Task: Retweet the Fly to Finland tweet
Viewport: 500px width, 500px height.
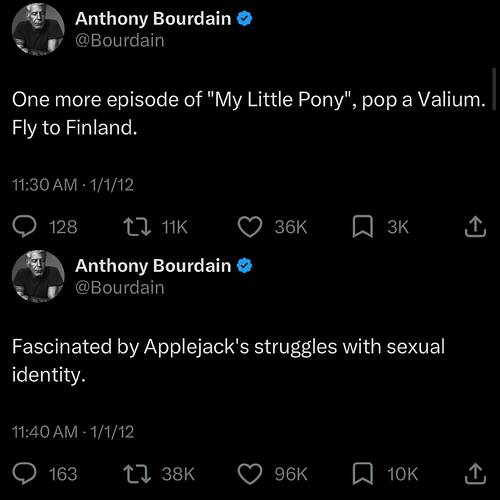Action: click(x=137, y=227)
